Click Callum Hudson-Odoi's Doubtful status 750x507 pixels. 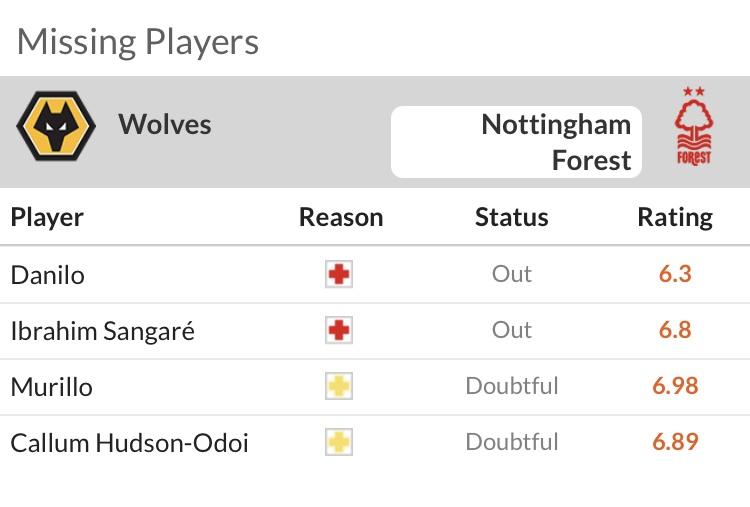pos(512,442)
